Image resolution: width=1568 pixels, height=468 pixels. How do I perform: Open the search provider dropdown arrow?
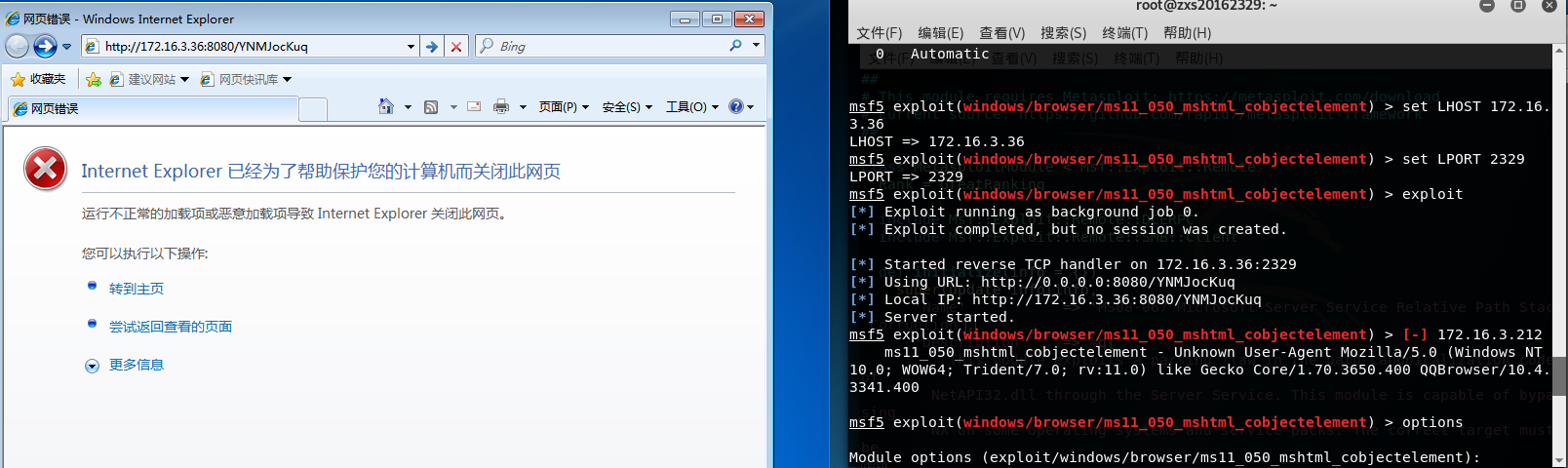pos(756,46)
